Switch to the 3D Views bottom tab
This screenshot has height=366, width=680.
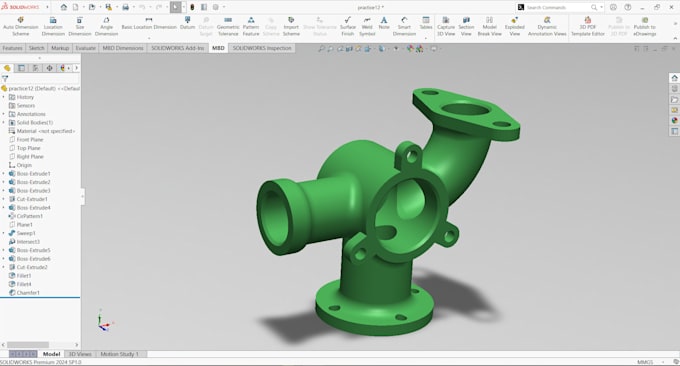point(80,354)
